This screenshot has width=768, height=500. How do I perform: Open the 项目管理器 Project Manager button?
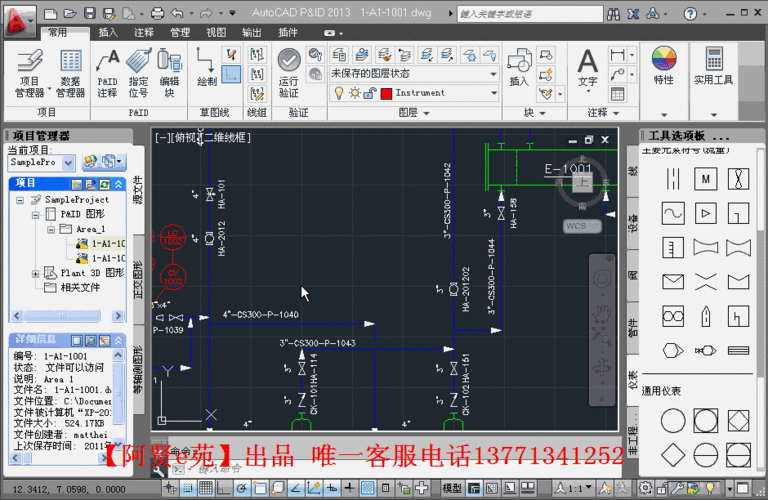pyautogui.click(x=29, y=73)
